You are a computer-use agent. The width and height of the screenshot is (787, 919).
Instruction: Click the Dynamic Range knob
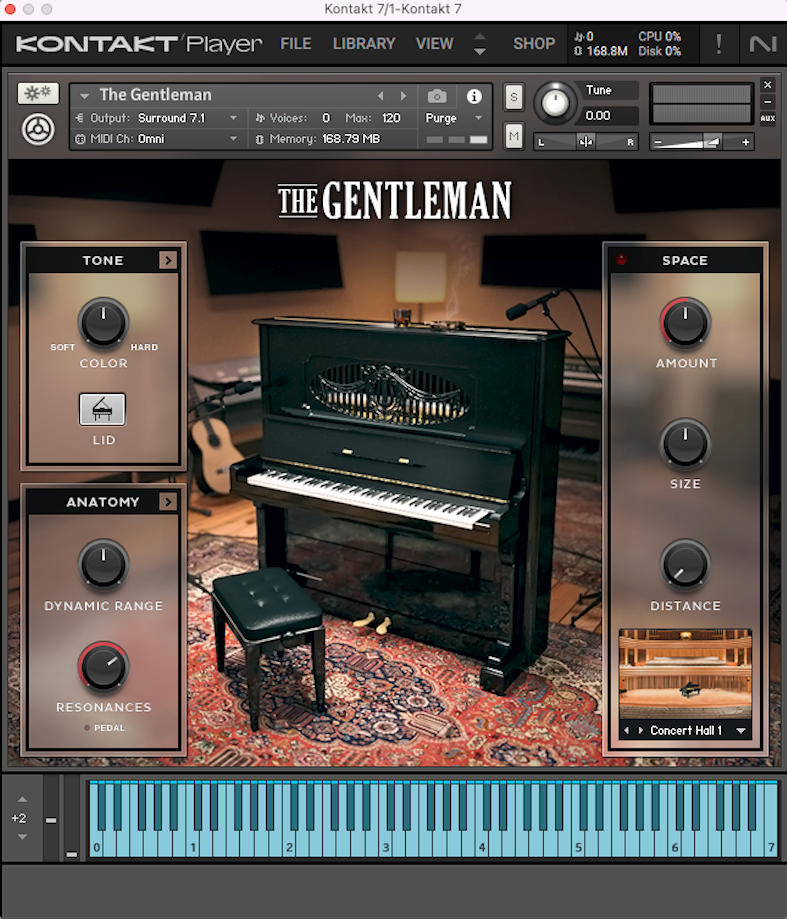click(103, 564)
